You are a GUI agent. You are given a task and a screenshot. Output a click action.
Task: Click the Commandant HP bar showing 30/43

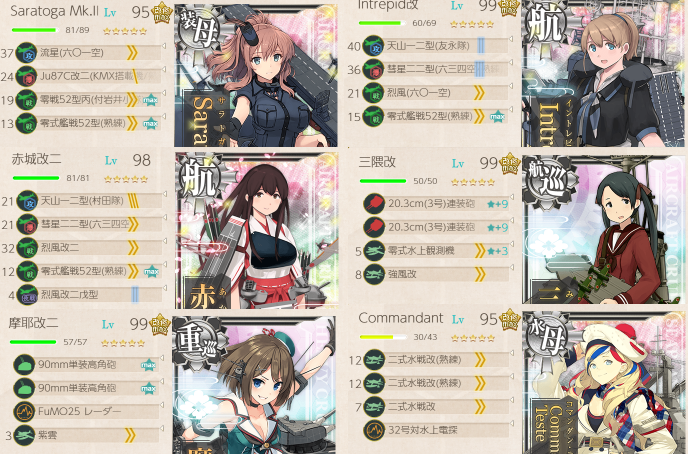coord(383,337)
